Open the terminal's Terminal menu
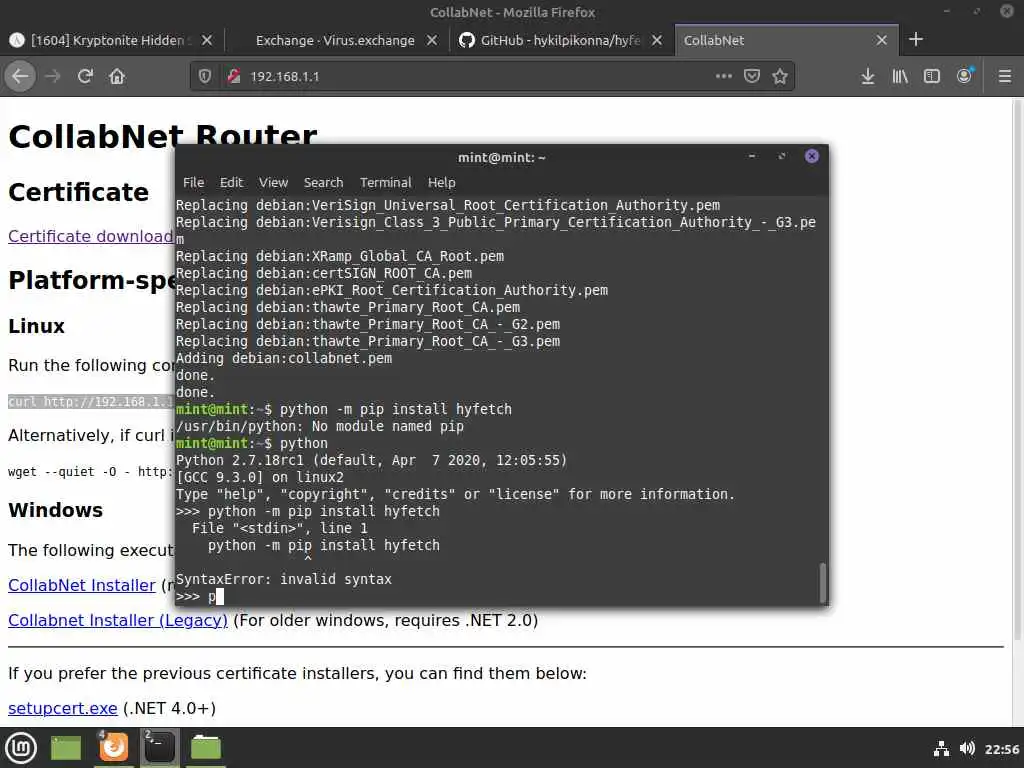 385,182
